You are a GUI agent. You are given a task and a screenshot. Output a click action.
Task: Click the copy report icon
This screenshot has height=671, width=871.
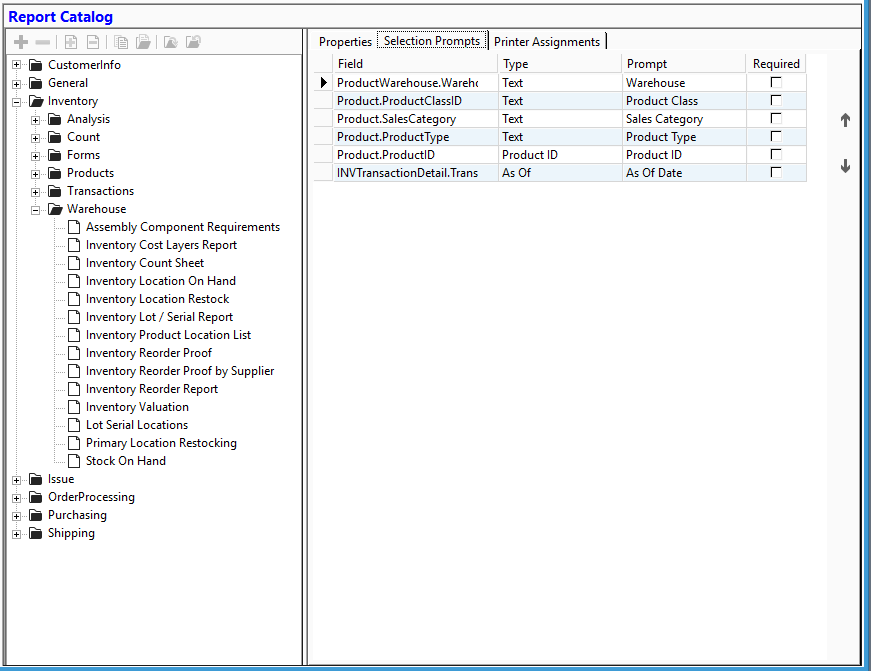coord(119,41)
